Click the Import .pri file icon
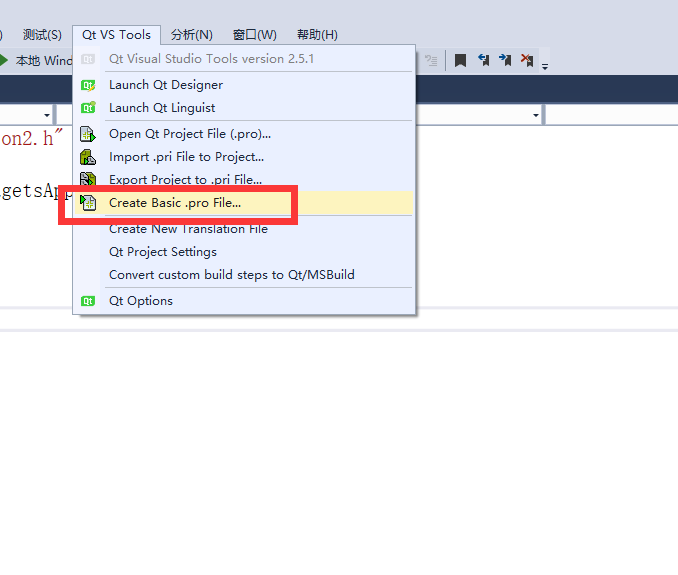678x575 pixels. tap(88, 157)
